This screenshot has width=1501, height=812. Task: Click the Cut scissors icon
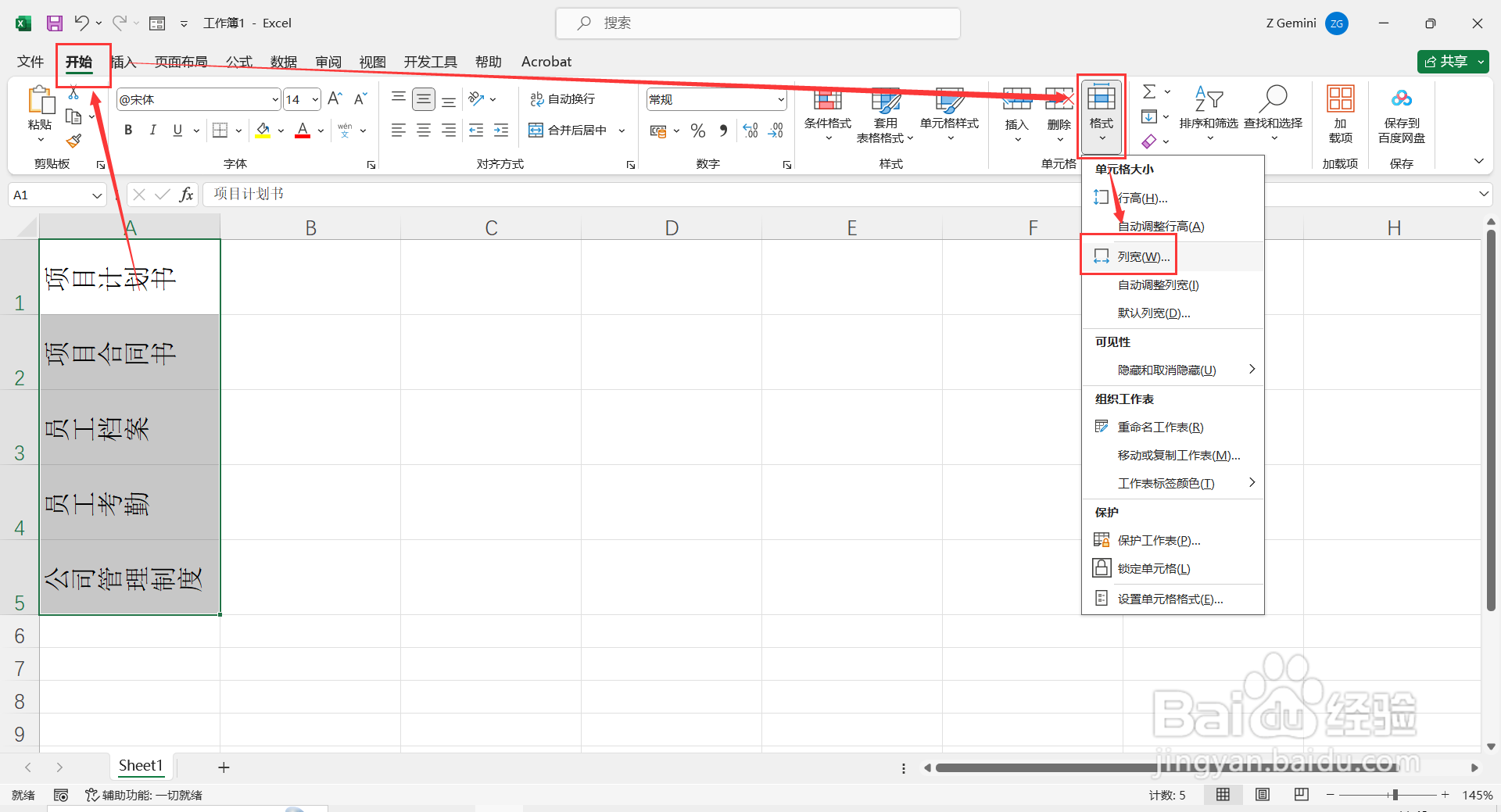73,93
